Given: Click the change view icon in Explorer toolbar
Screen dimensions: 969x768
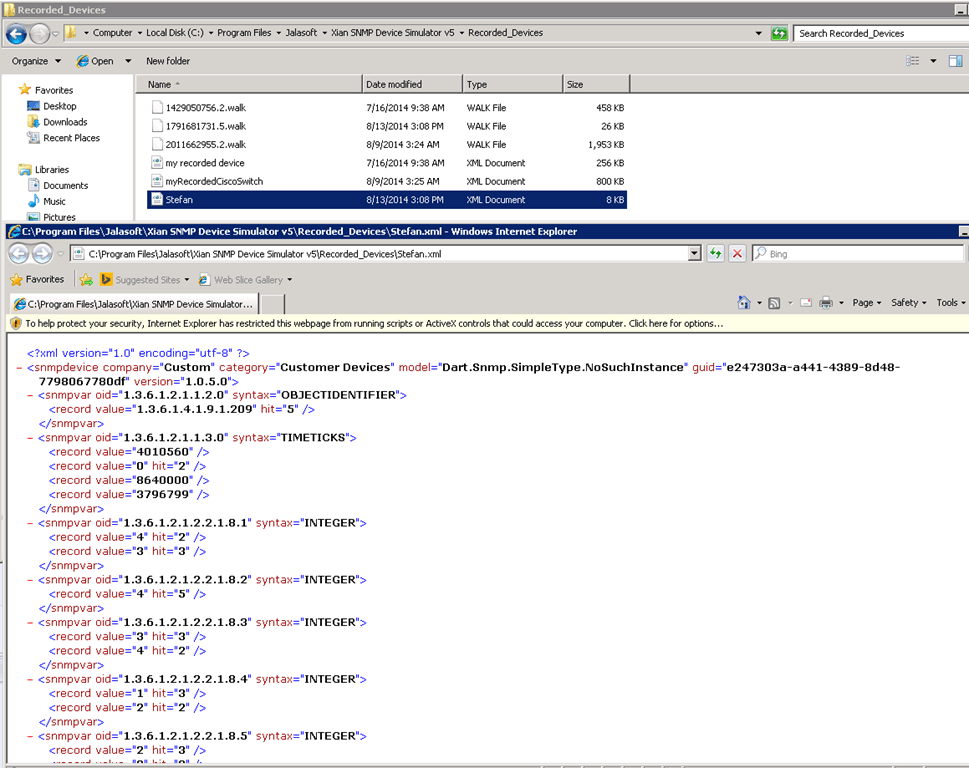Looking at the screenshot, I should (x=913, y=61).
